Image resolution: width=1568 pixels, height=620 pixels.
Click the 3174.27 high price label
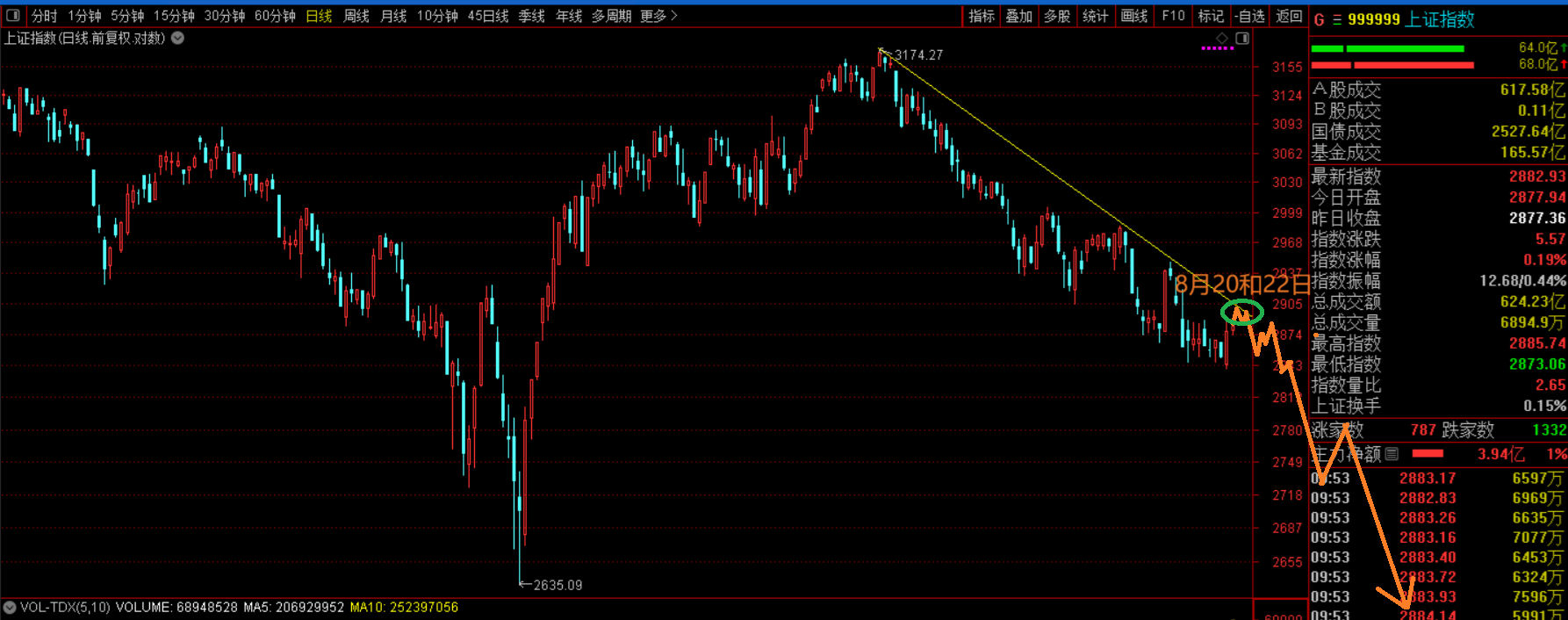click(x=918, y=54)
